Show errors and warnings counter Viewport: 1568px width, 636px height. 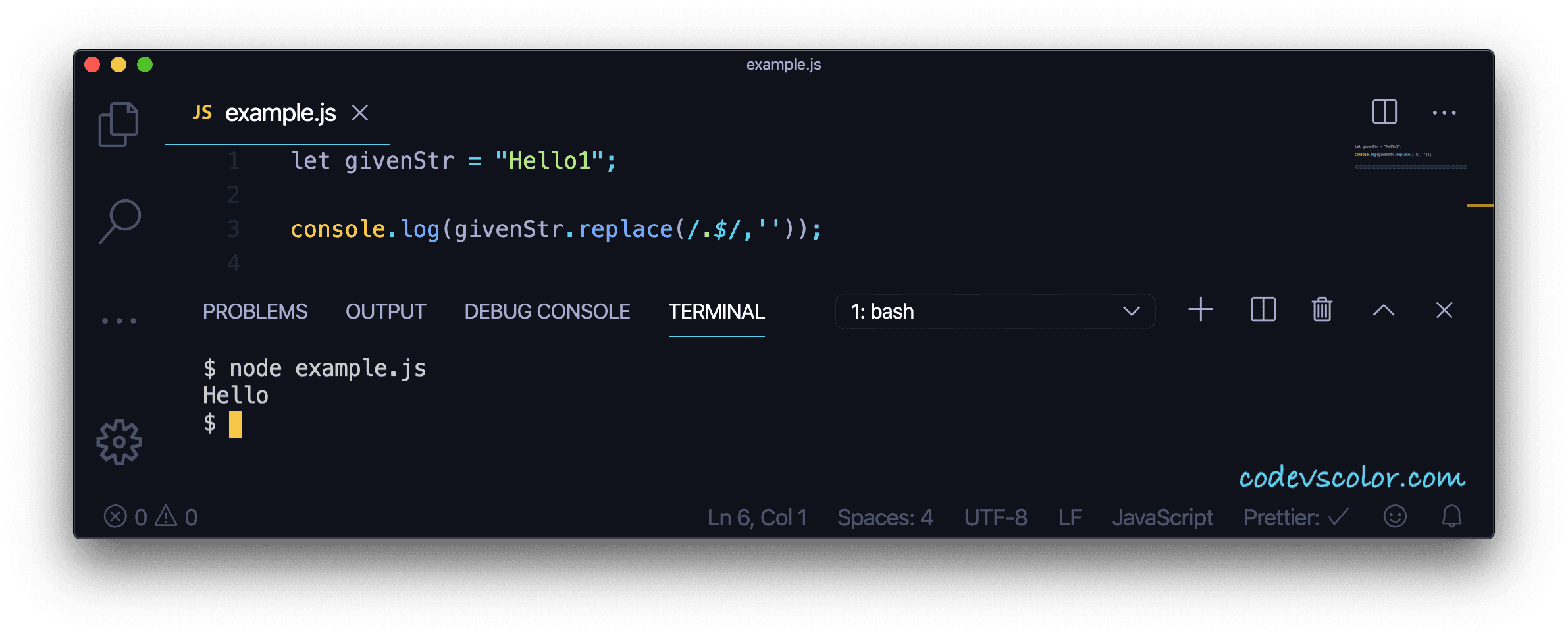click(x=149, y=517)
